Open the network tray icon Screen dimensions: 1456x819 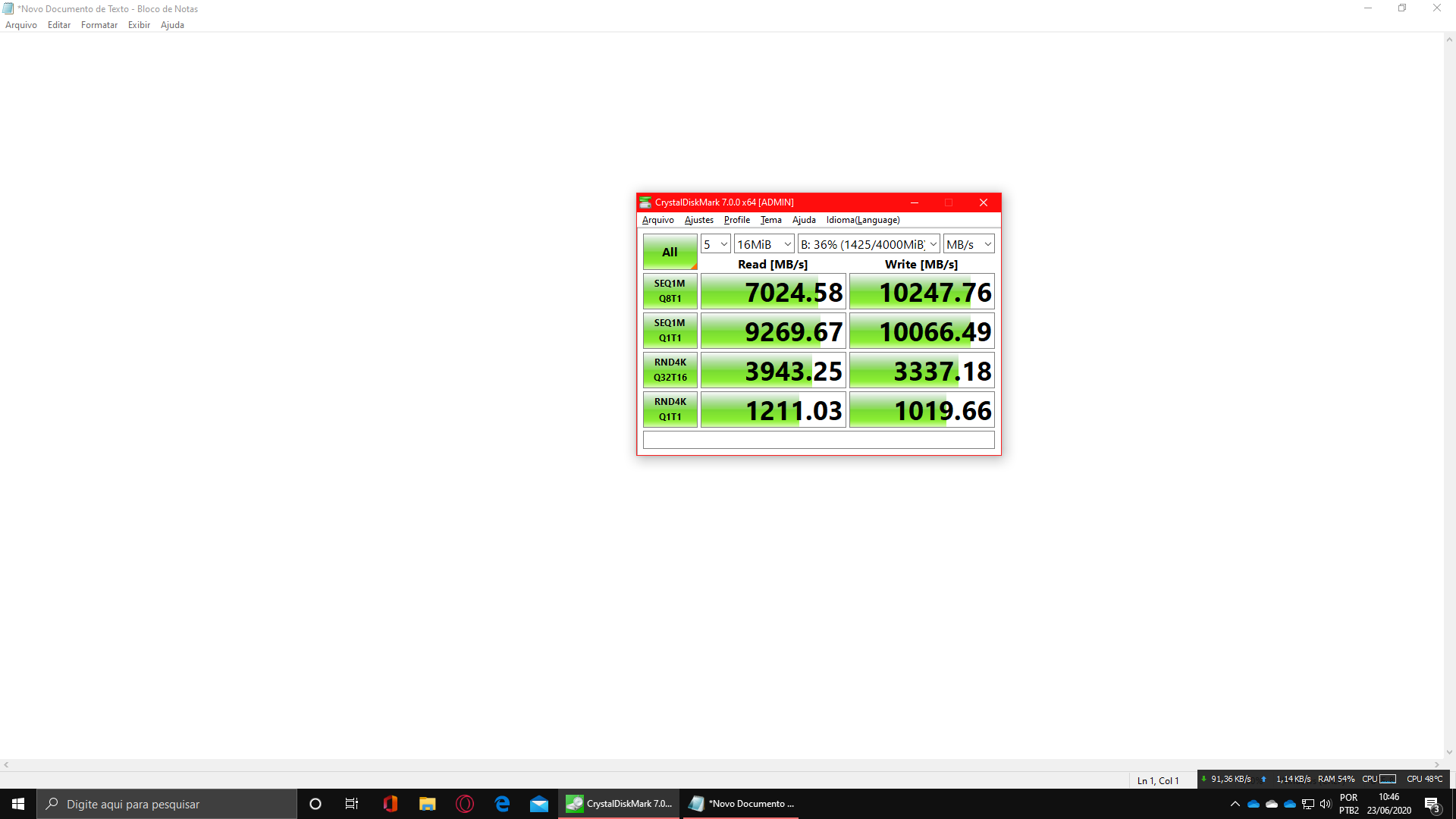click(x=1308, y=804)
